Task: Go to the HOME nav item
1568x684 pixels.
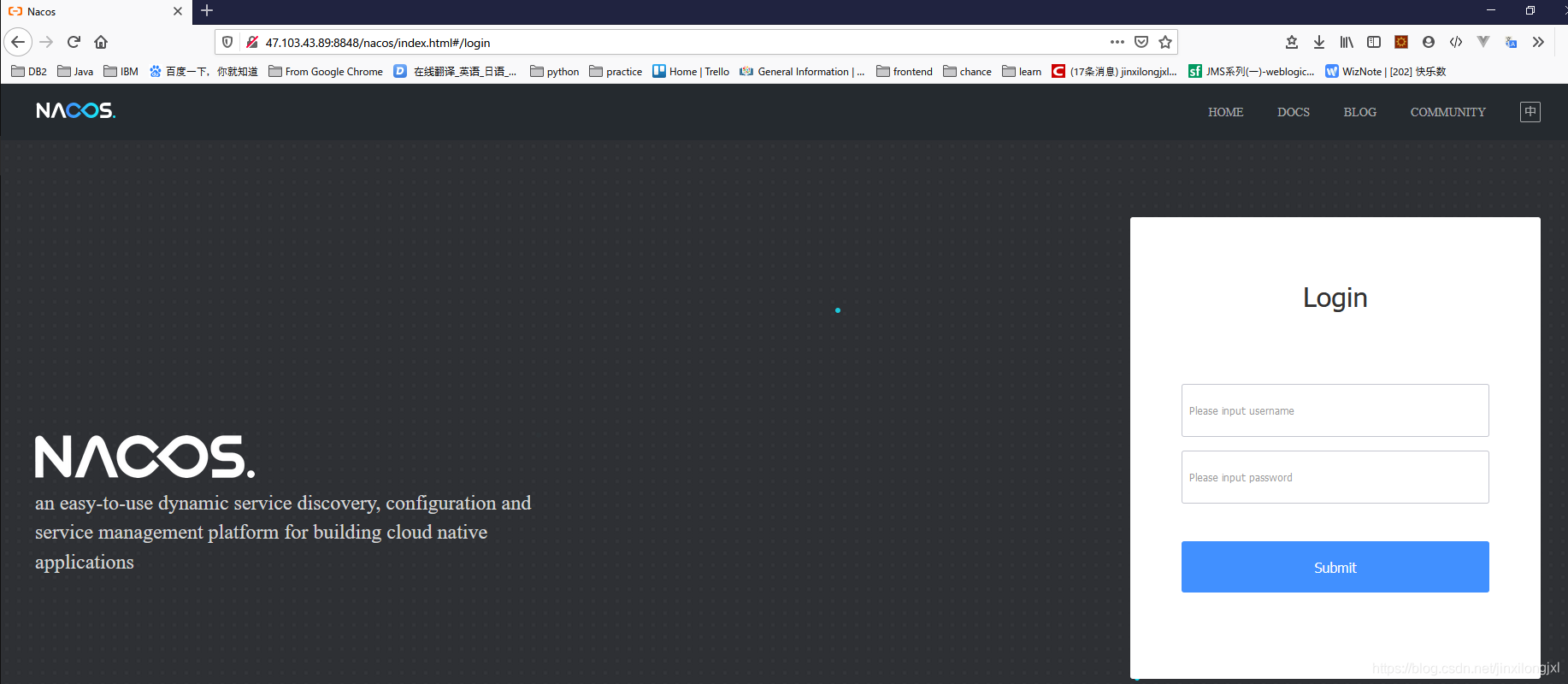Action: pyautogui.click(x=1225, y=112)
